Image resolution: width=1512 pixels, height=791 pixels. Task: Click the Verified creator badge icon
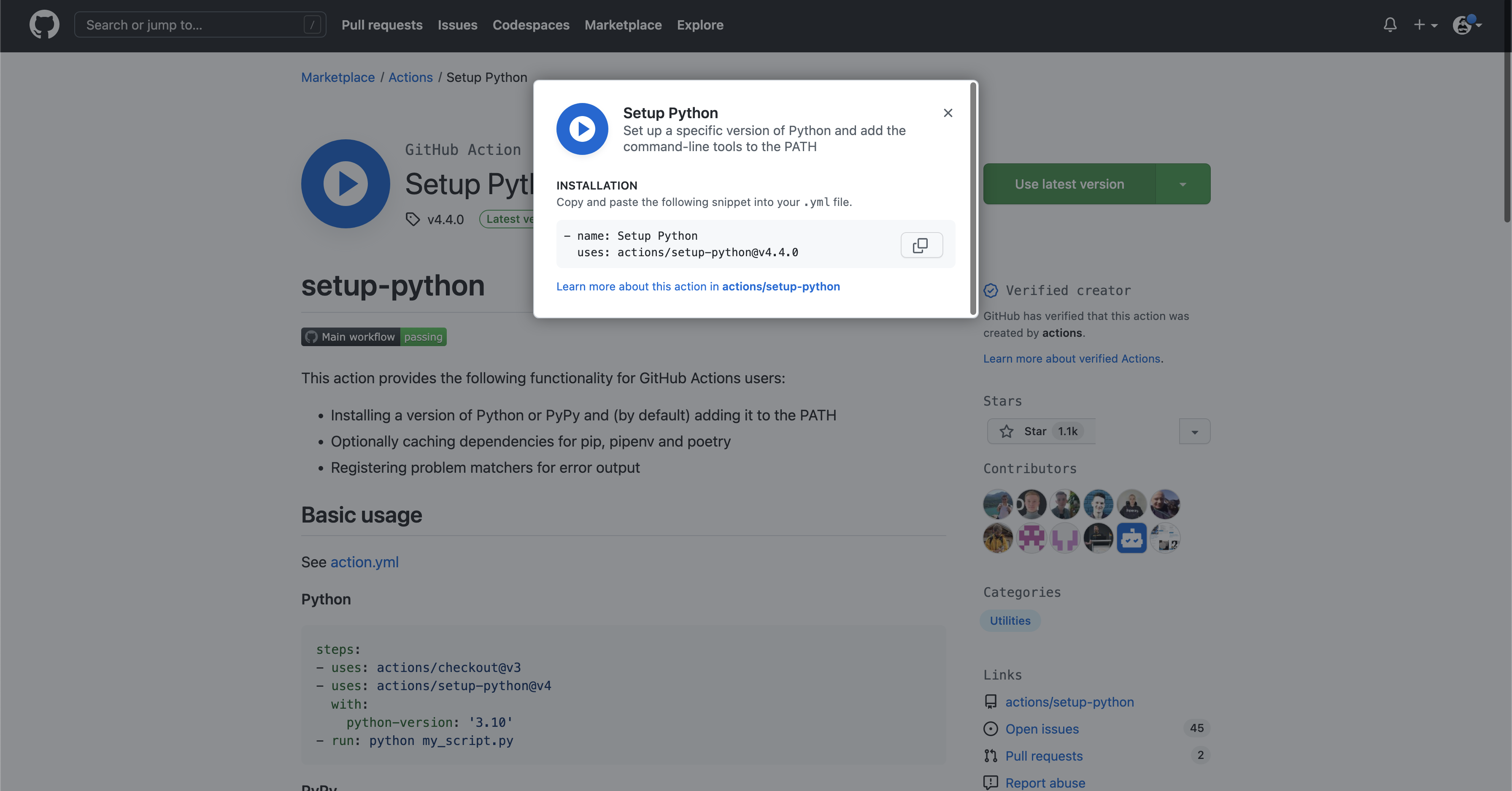pyautogui.click(x=991, y=291)
